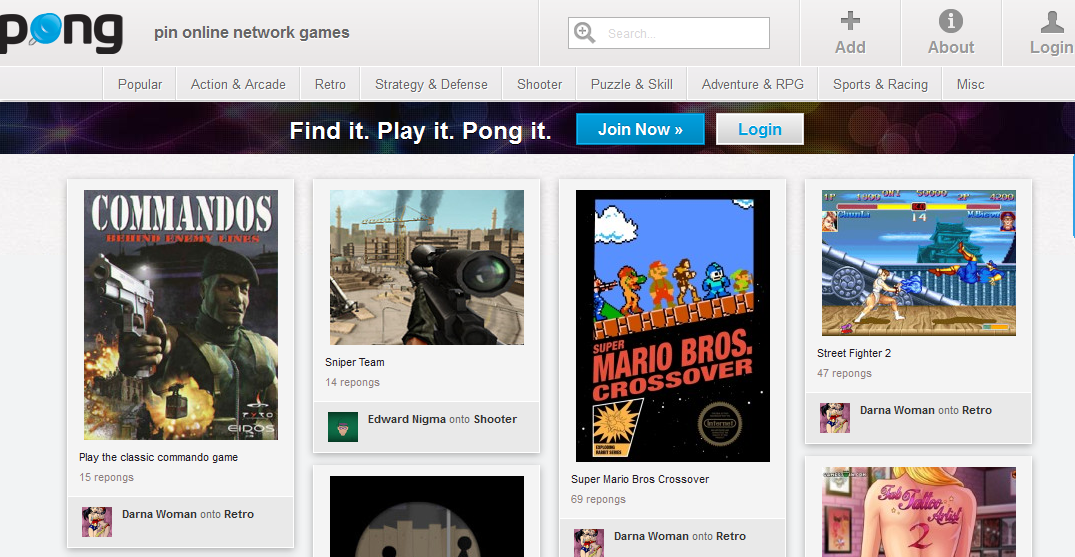Click '15 repongs' count

[106, 477]
